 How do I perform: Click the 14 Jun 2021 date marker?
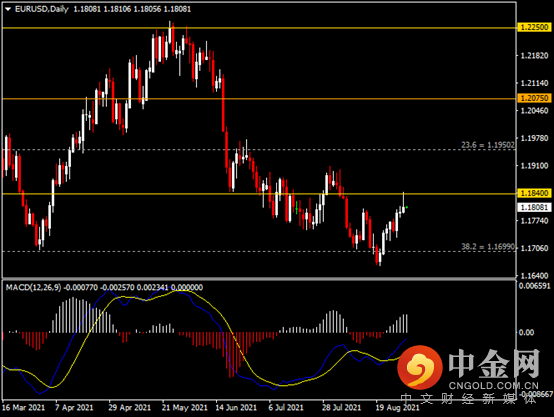pyautogui.click(x=236, y=408)
